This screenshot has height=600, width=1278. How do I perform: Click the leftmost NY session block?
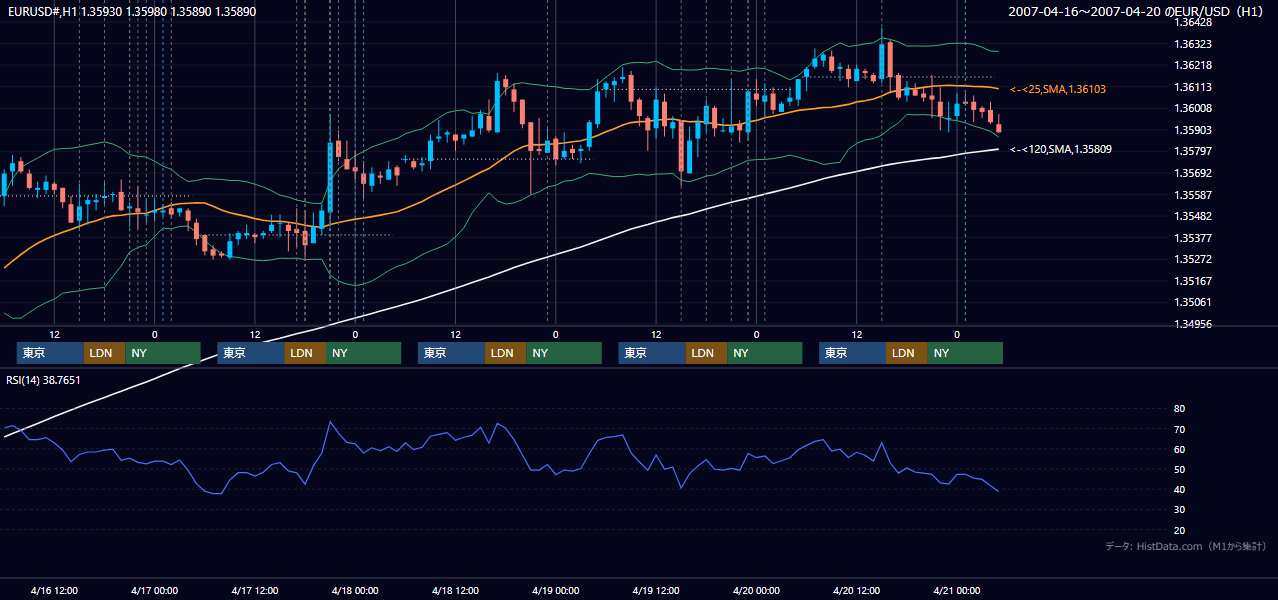163,353
